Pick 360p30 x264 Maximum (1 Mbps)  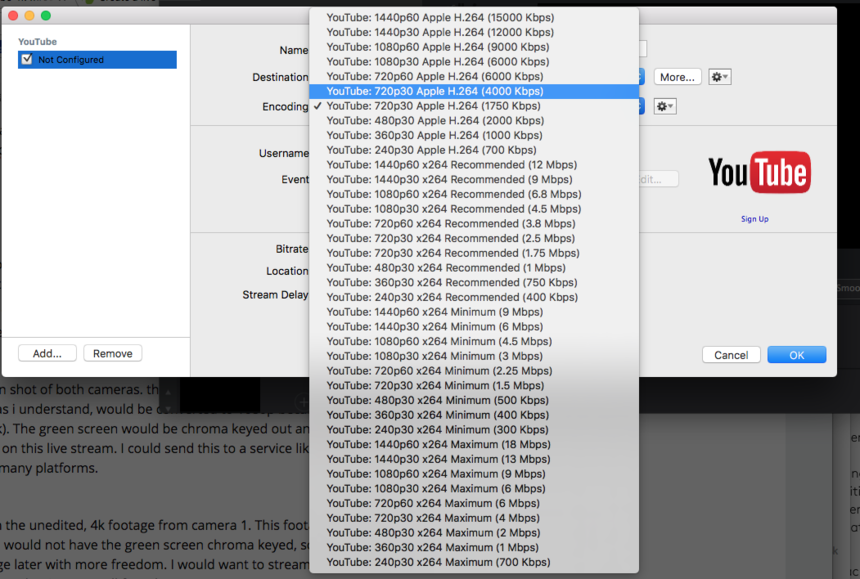tap(474, 548)
